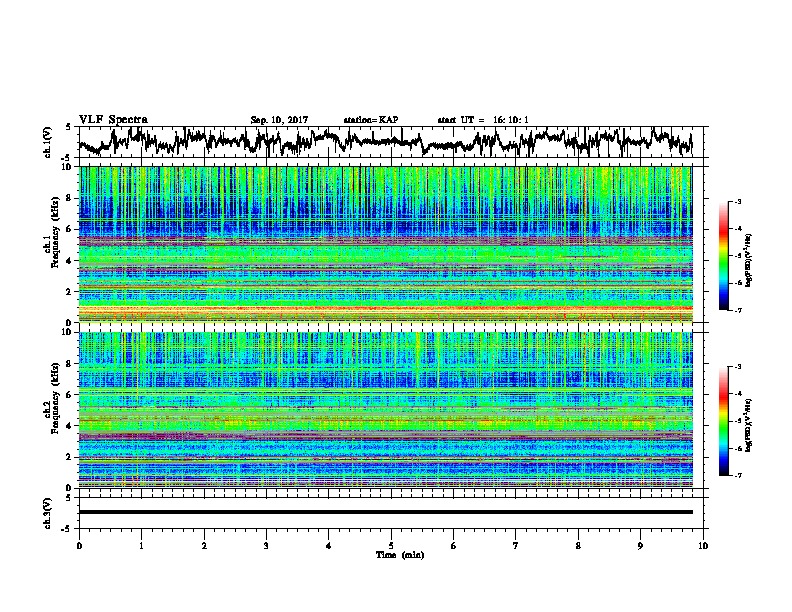This screenshot has width=792, height=612.
Task: Click the "8" kHz tick of ch.2 spectrogram
Action: (x=70, y=364)
